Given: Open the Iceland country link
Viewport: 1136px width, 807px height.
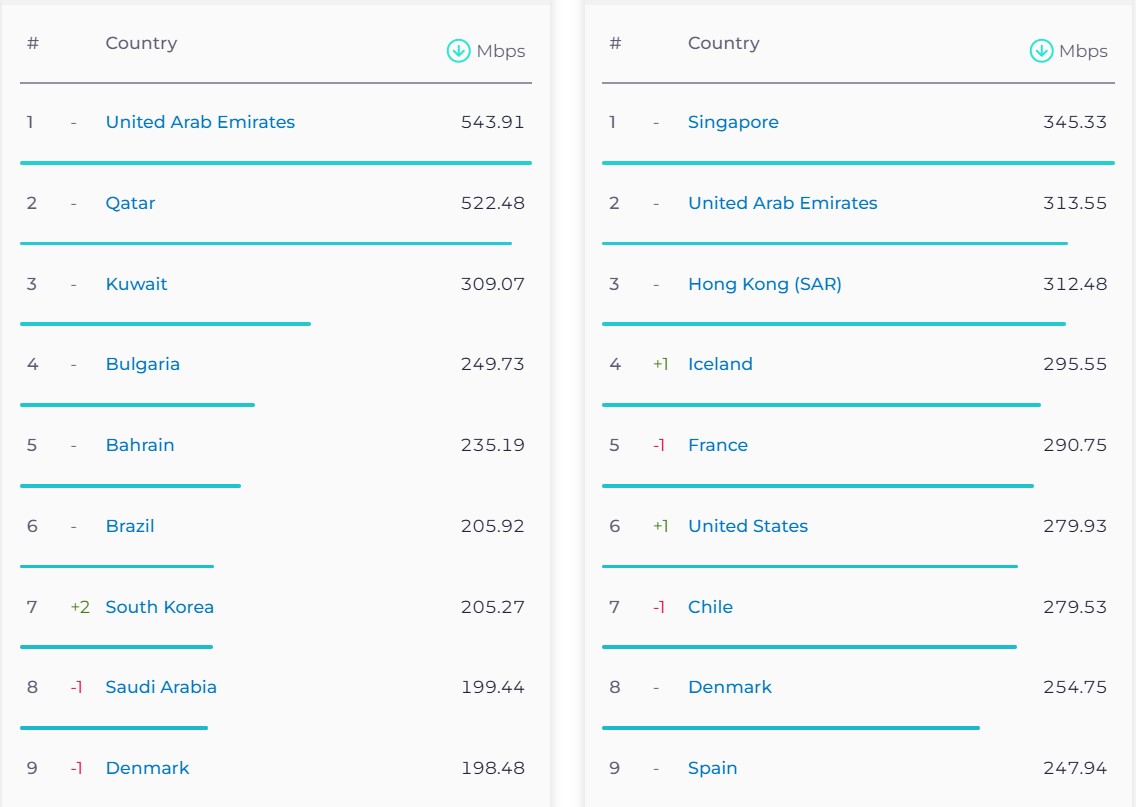Looking at the screenshot, I should coord(720,364).
